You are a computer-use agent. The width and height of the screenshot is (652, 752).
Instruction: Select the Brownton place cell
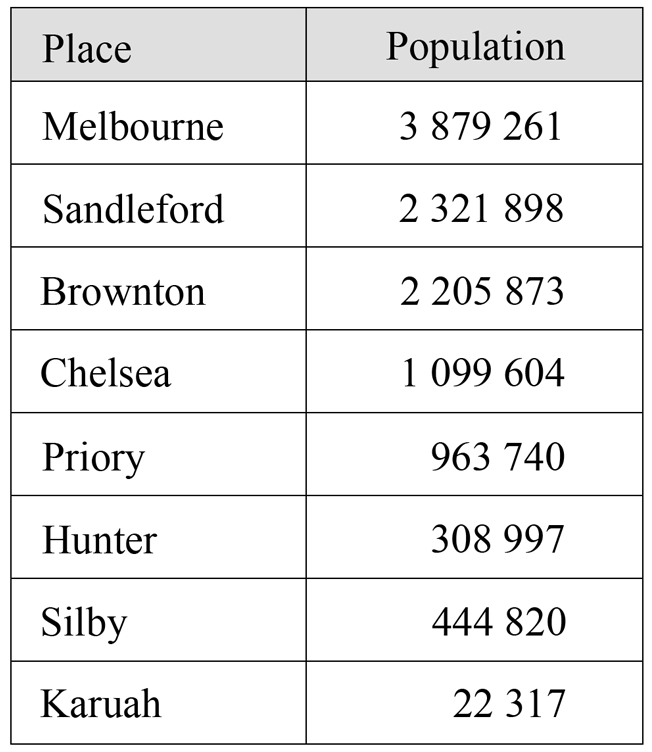(x=158, y=289)
